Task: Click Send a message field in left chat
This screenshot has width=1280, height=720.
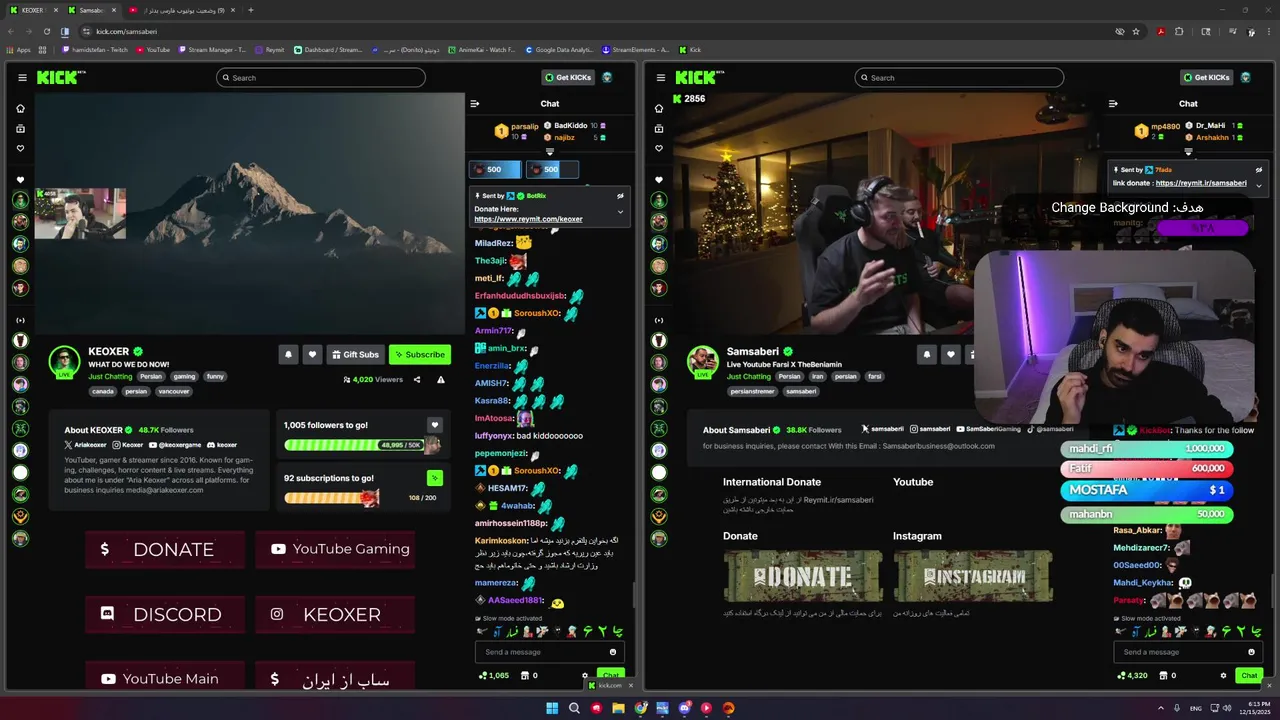Action: 550,652
